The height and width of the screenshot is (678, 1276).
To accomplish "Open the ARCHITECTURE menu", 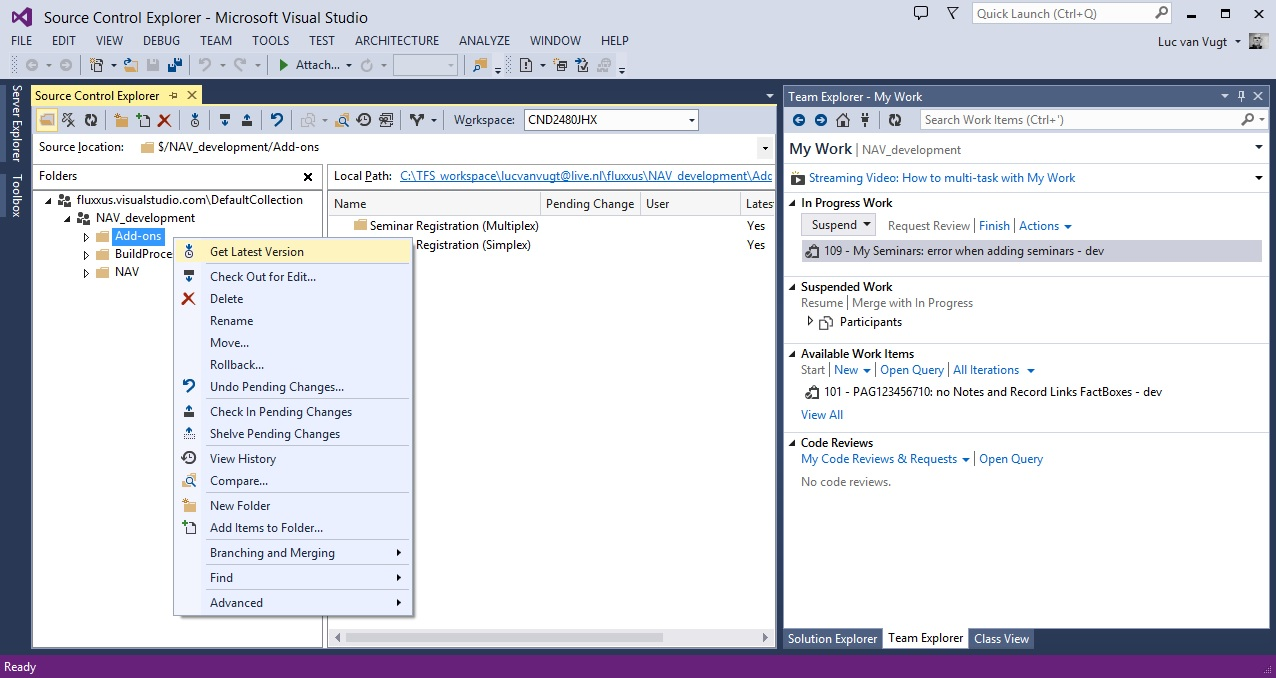I will click(x=397, y=41).
